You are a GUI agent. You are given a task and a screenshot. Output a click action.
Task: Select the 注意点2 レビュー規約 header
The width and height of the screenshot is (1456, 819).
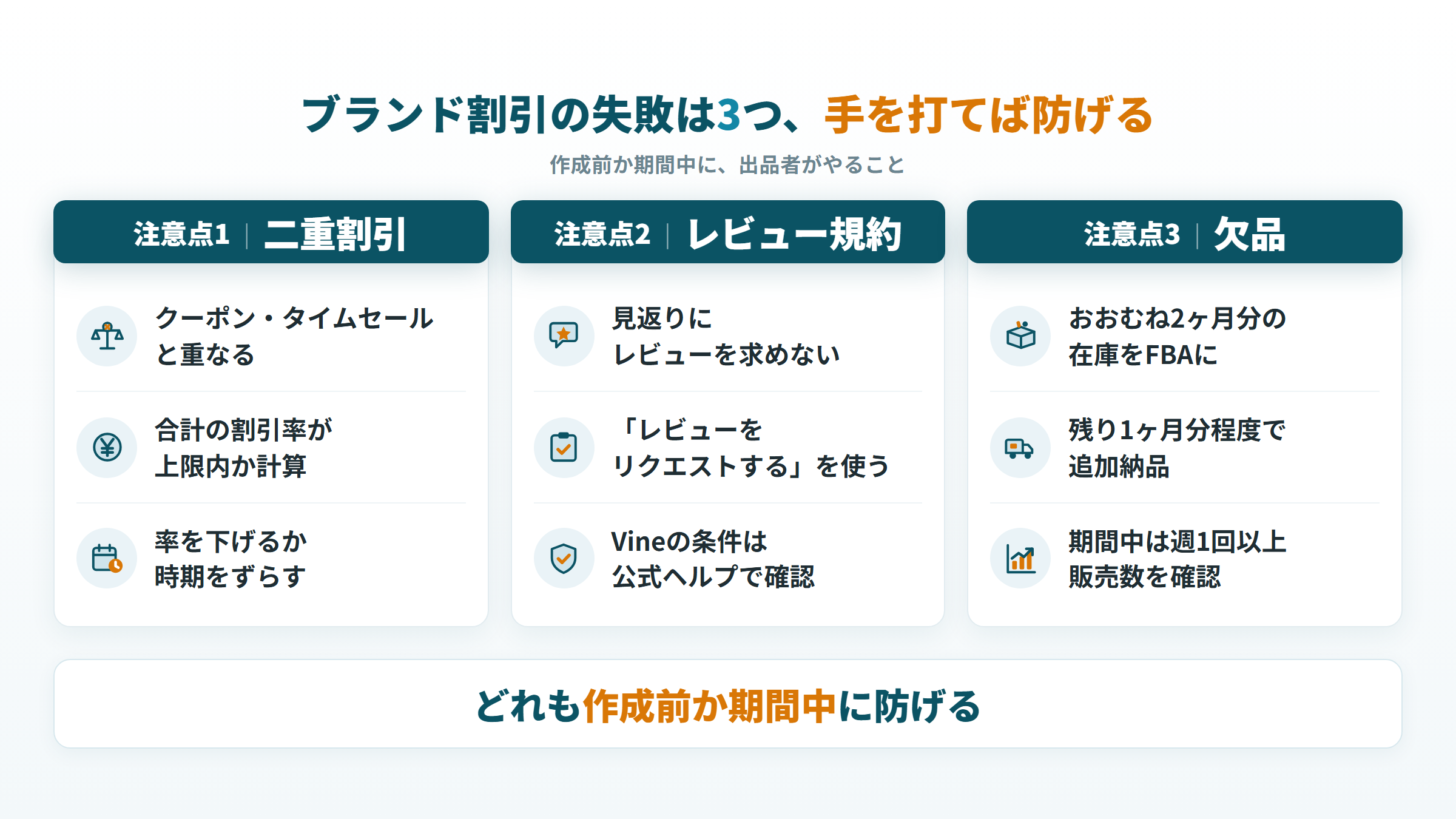click(728, 232)
